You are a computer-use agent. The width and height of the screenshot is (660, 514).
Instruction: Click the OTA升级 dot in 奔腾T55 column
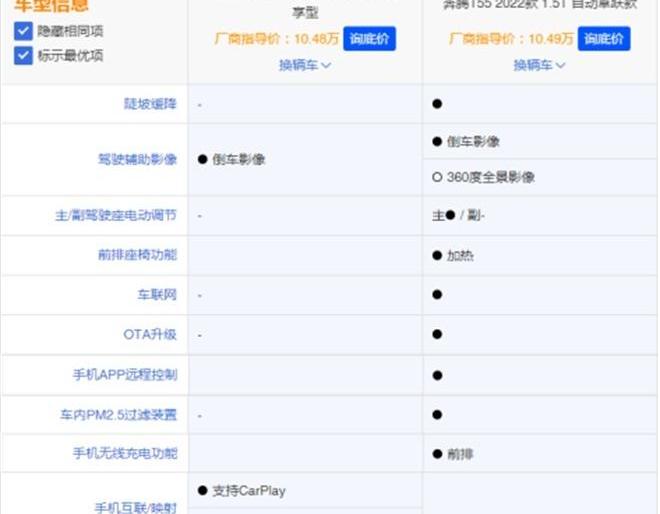click(437, 335)
